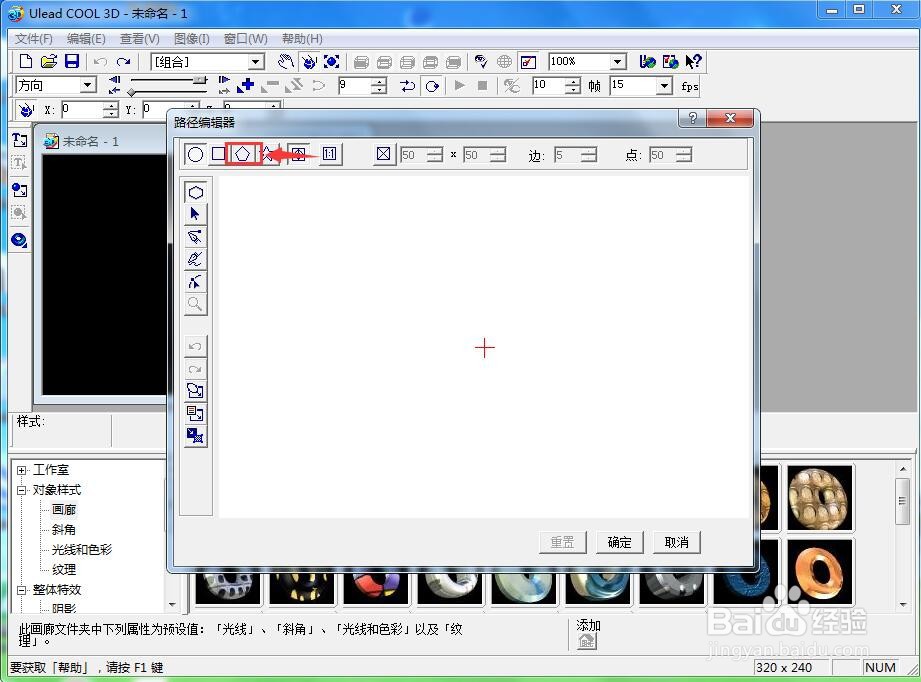
Task: Click the context help arrow-question icon
Action: (x=694, y=62)
